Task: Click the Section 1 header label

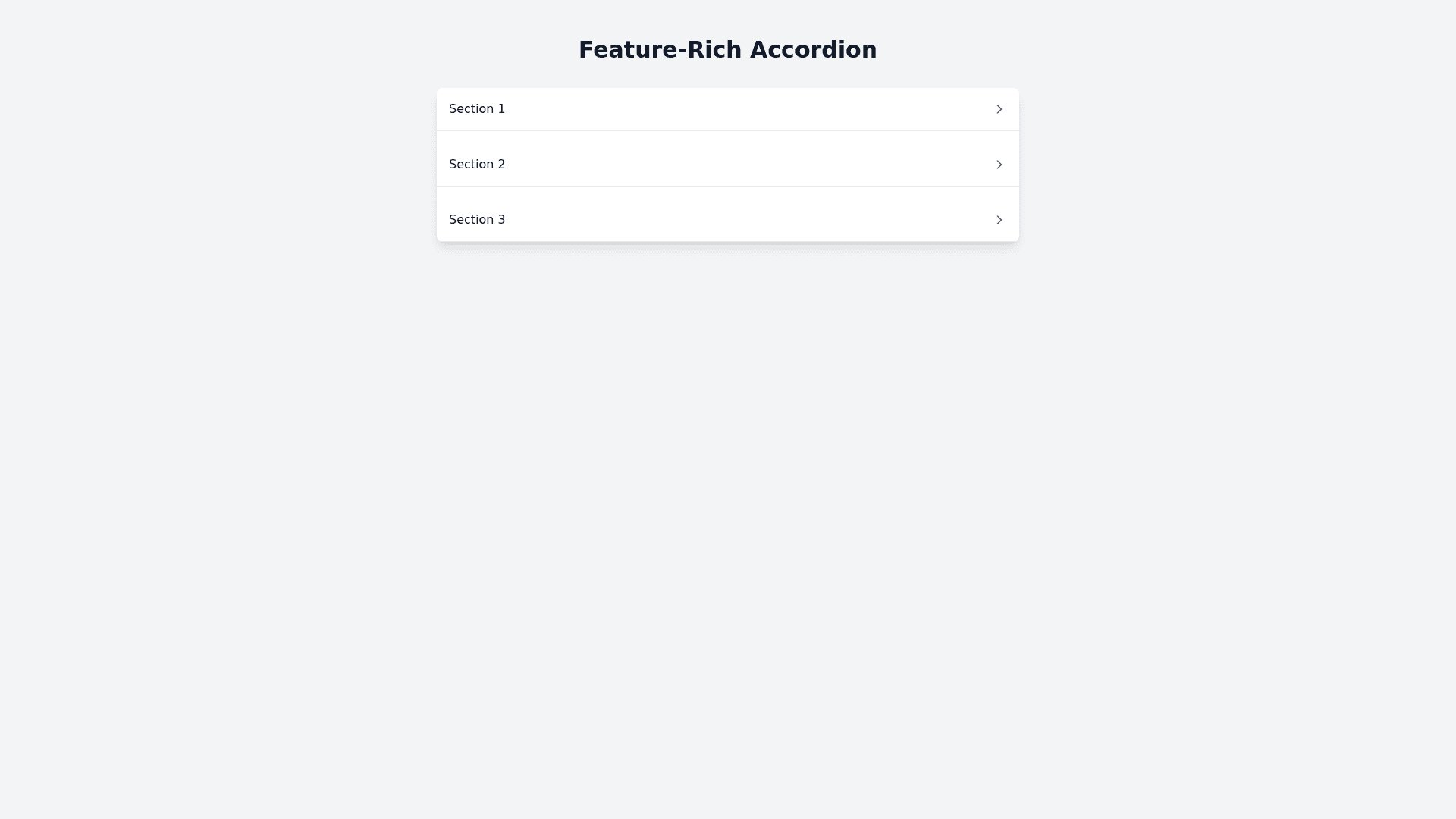Action: (476, 108)
